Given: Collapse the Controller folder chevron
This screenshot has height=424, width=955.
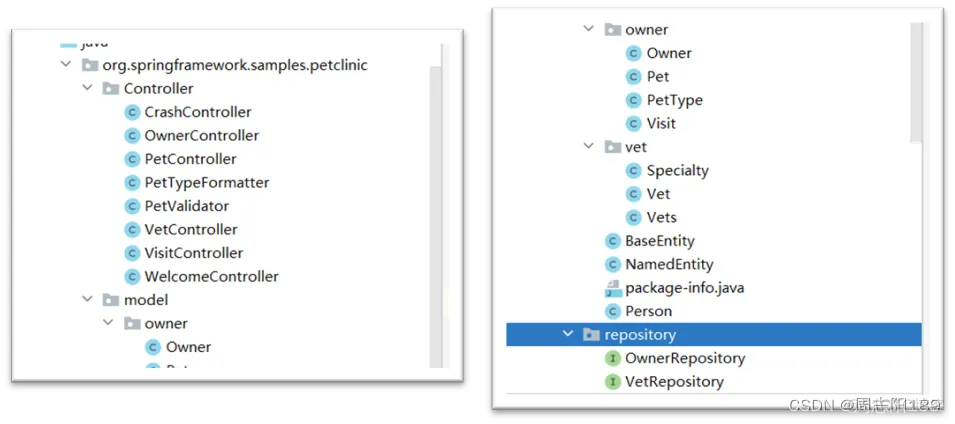Looking at the screenshot, I should [x=88, y=88].
